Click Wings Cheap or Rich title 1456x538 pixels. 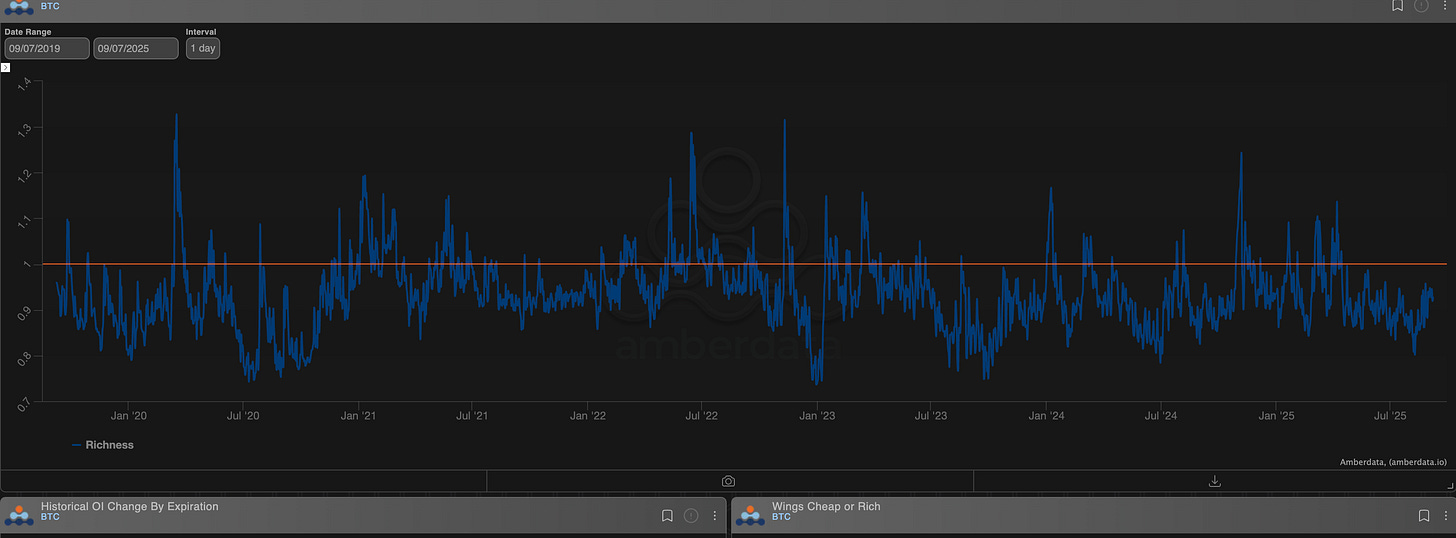(x=826, y=507)
